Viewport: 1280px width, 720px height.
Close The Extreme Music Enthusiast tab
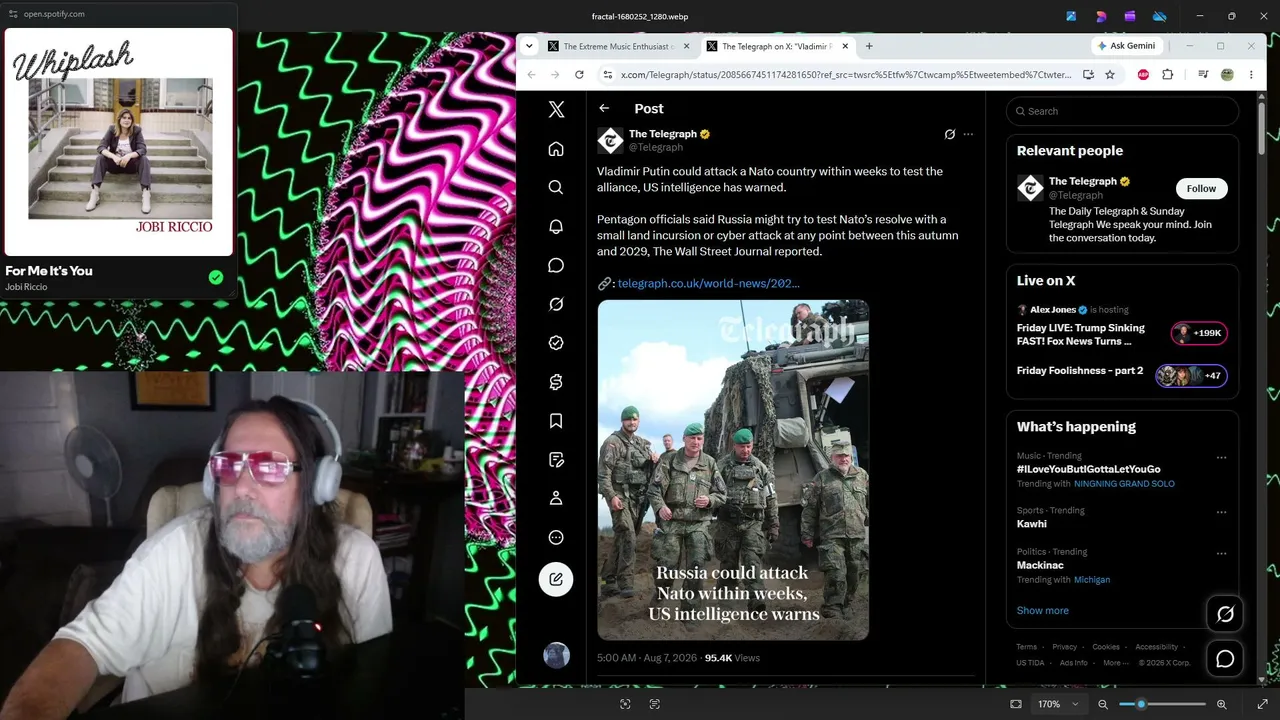click(x=686, y=46)
